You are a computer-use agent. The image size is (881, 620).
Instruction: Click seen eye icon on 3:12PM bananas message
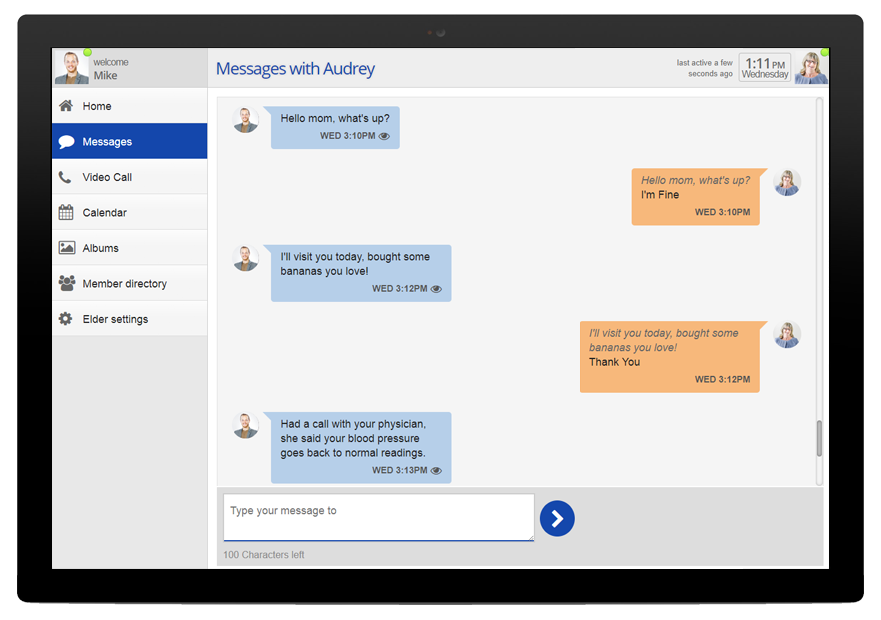coord(436,289)
